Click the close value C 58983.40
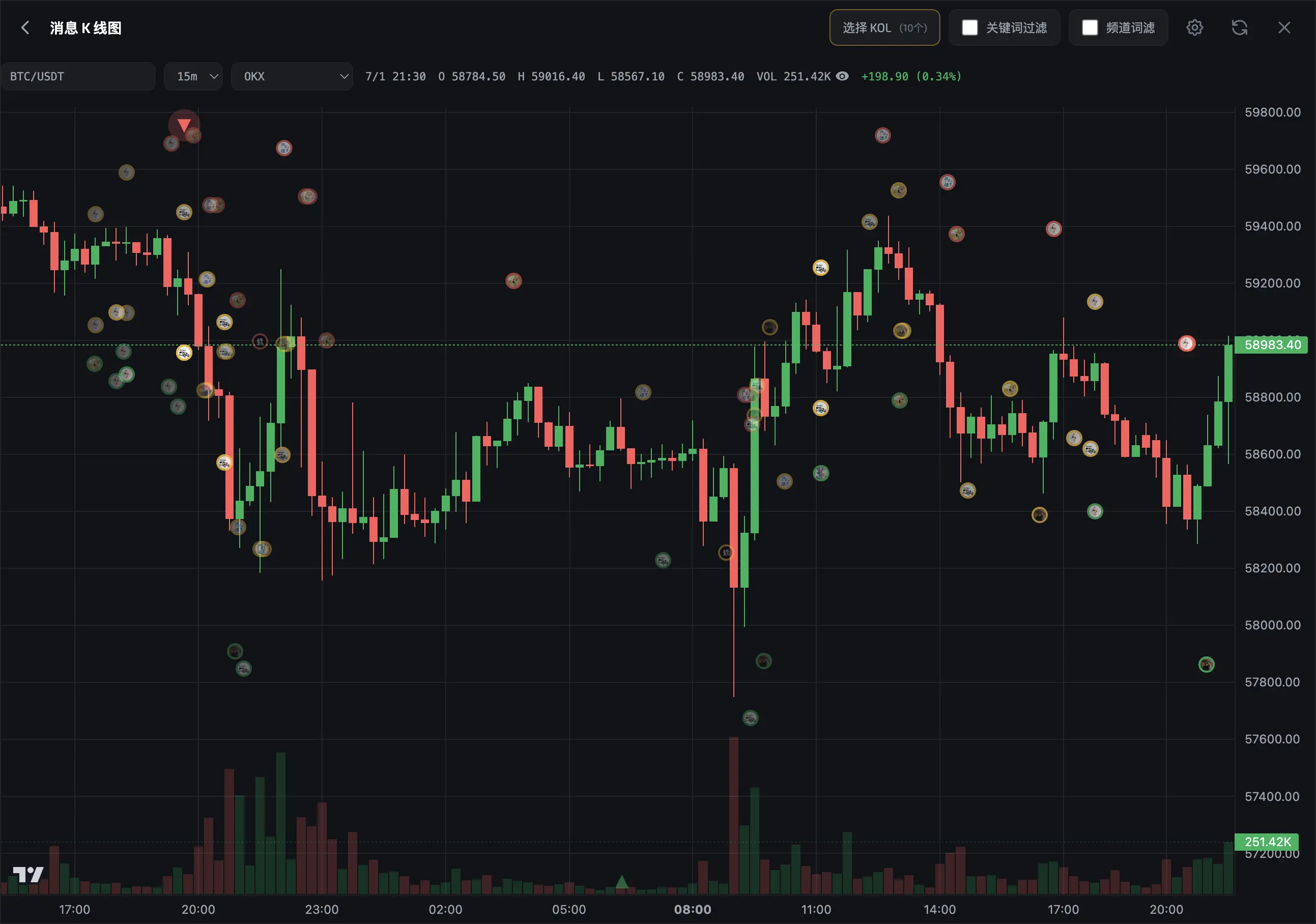1316x924 pixels. point(710,76)
